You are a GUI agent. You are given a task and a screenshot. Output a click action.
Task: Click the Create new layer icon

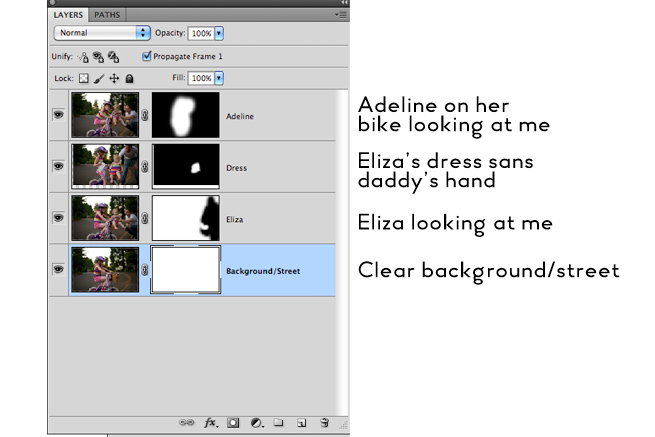(x=301, y=423)
